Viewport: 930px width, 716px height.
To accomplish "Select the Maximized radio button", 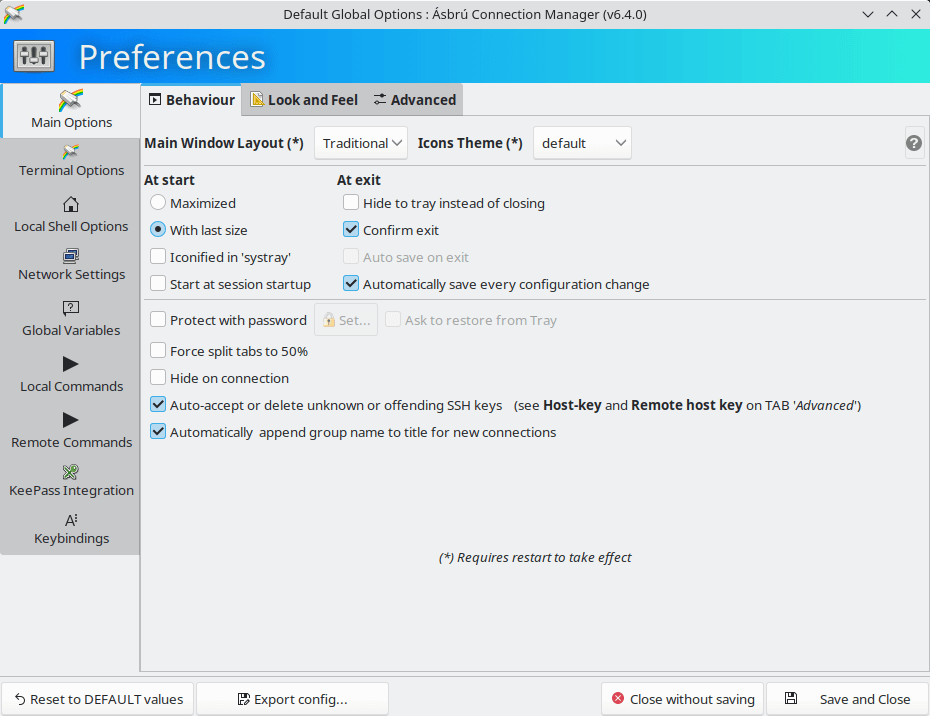I will coord(158,202).
